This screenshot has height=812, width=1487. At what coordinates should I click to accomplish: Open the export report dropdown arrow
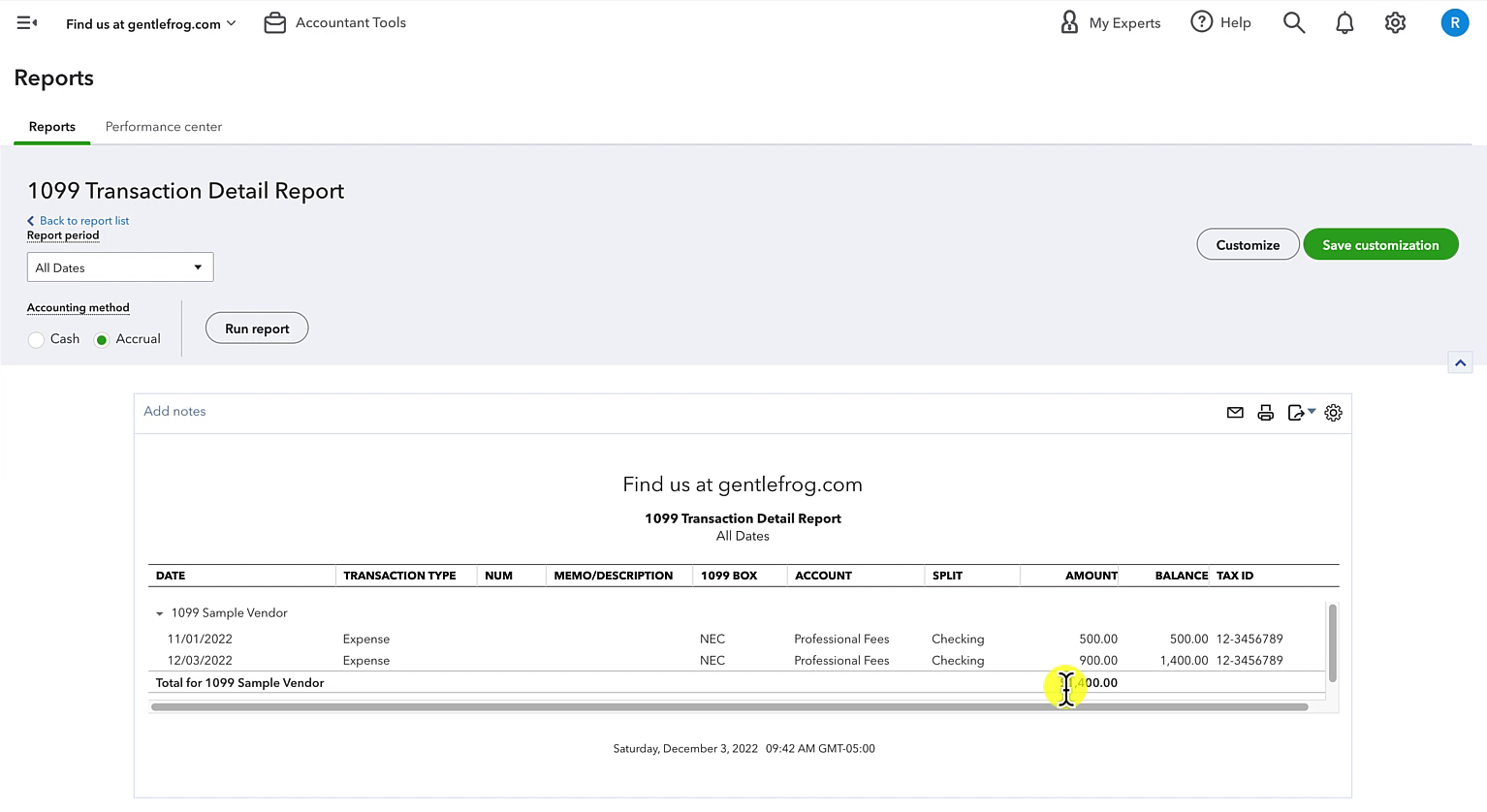1312,412
